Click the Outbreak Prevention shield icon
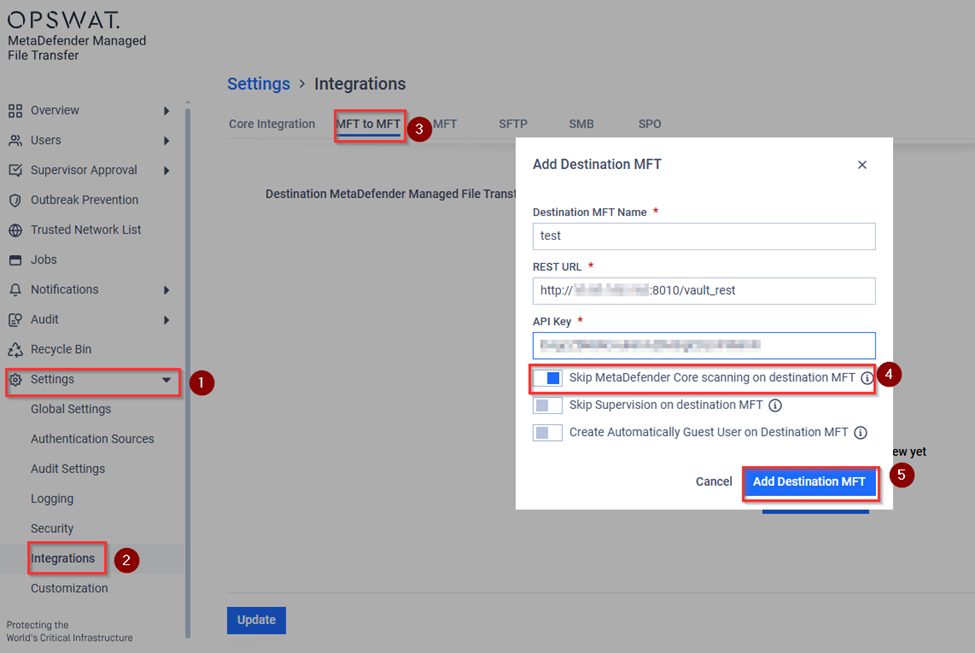This screenshot has height=653, width=975. coord(16,200)
